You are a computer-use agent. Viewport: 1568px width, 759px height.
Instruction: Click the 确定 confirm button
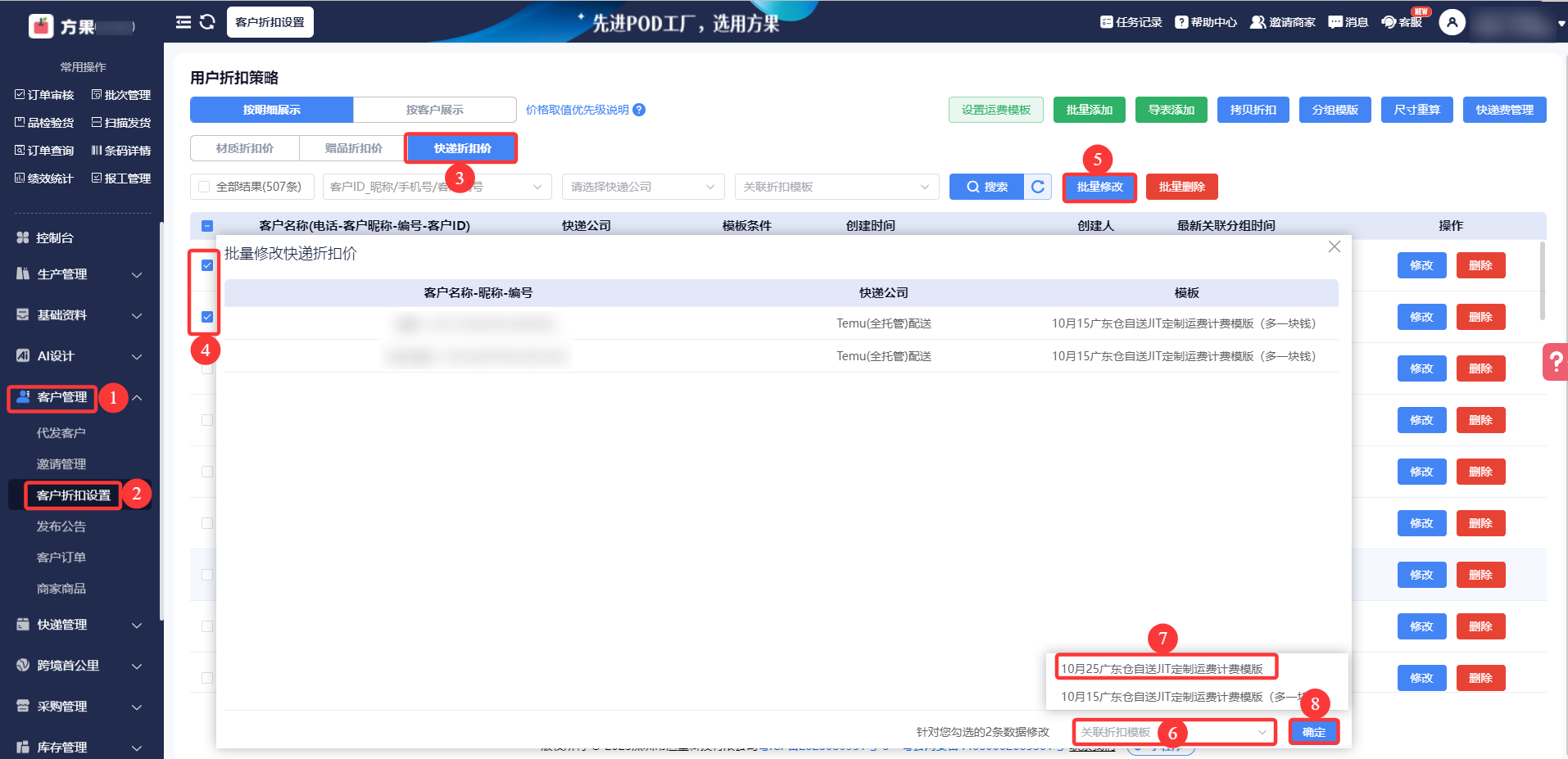click(x=1313, y=732)
